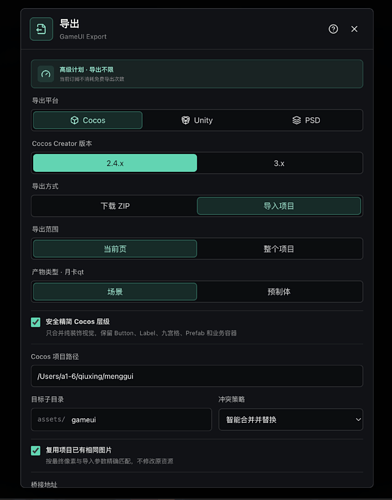The width and height of the screenshot is (392, 500).
Task: Click the Cocos project path input field
Action: point(197,376)
